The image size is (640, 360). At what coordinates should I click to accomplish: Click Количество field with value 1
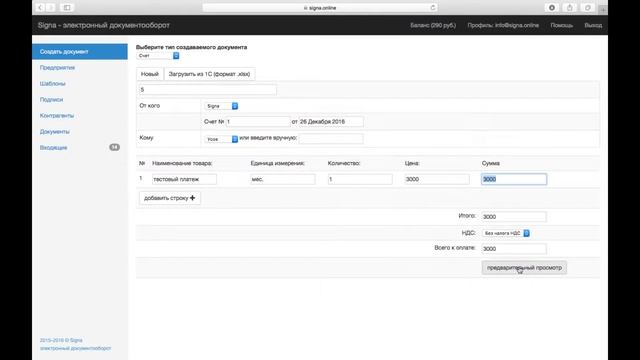point(360,179)
